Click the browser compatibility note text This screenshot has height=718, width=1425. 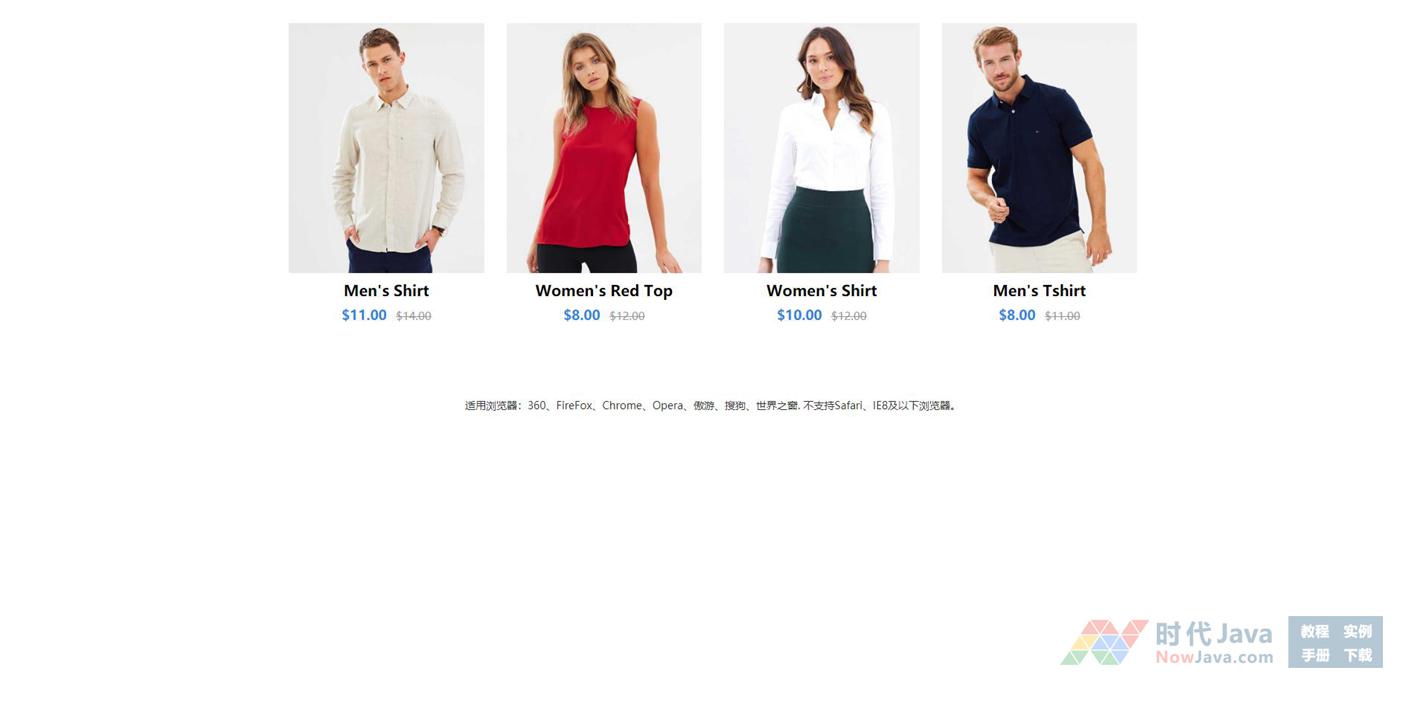tap(711, 406)
